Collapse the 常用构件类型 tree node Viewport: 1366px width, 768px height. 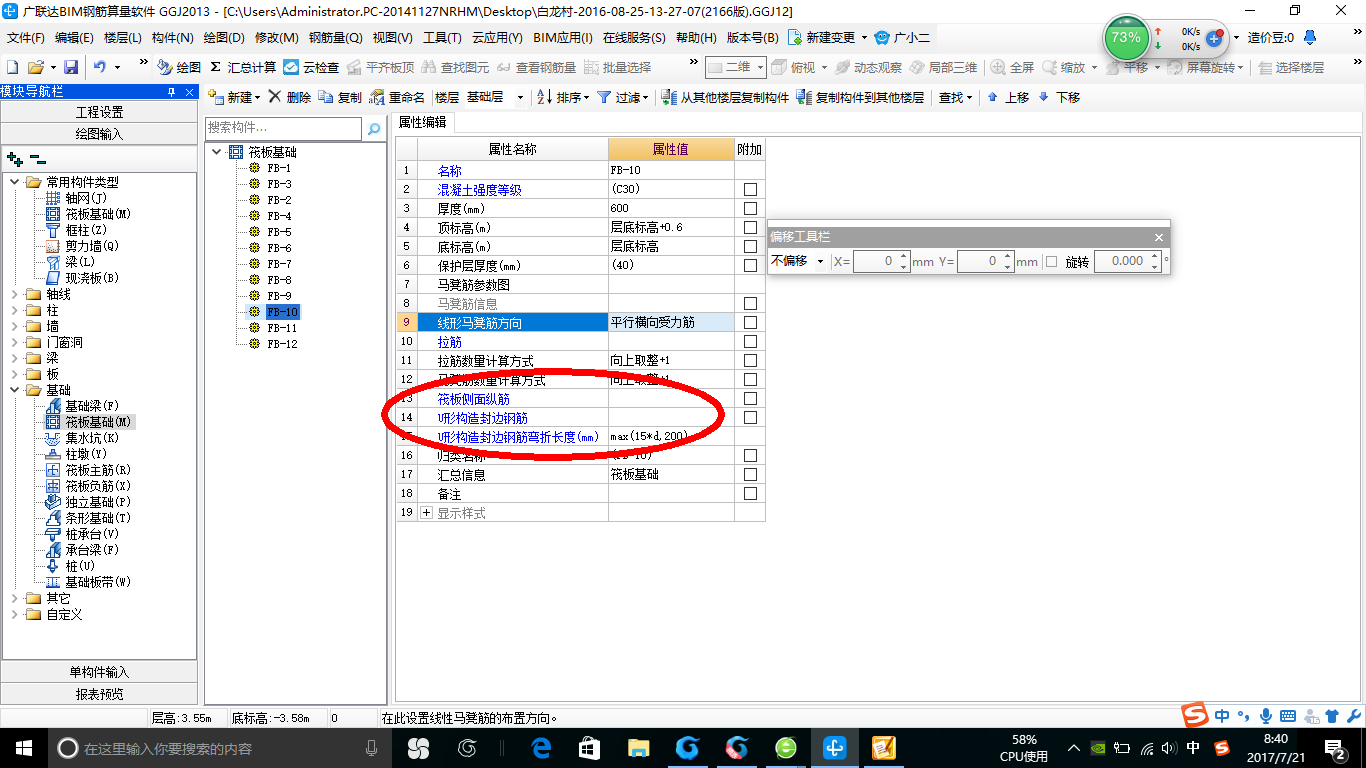16,182
